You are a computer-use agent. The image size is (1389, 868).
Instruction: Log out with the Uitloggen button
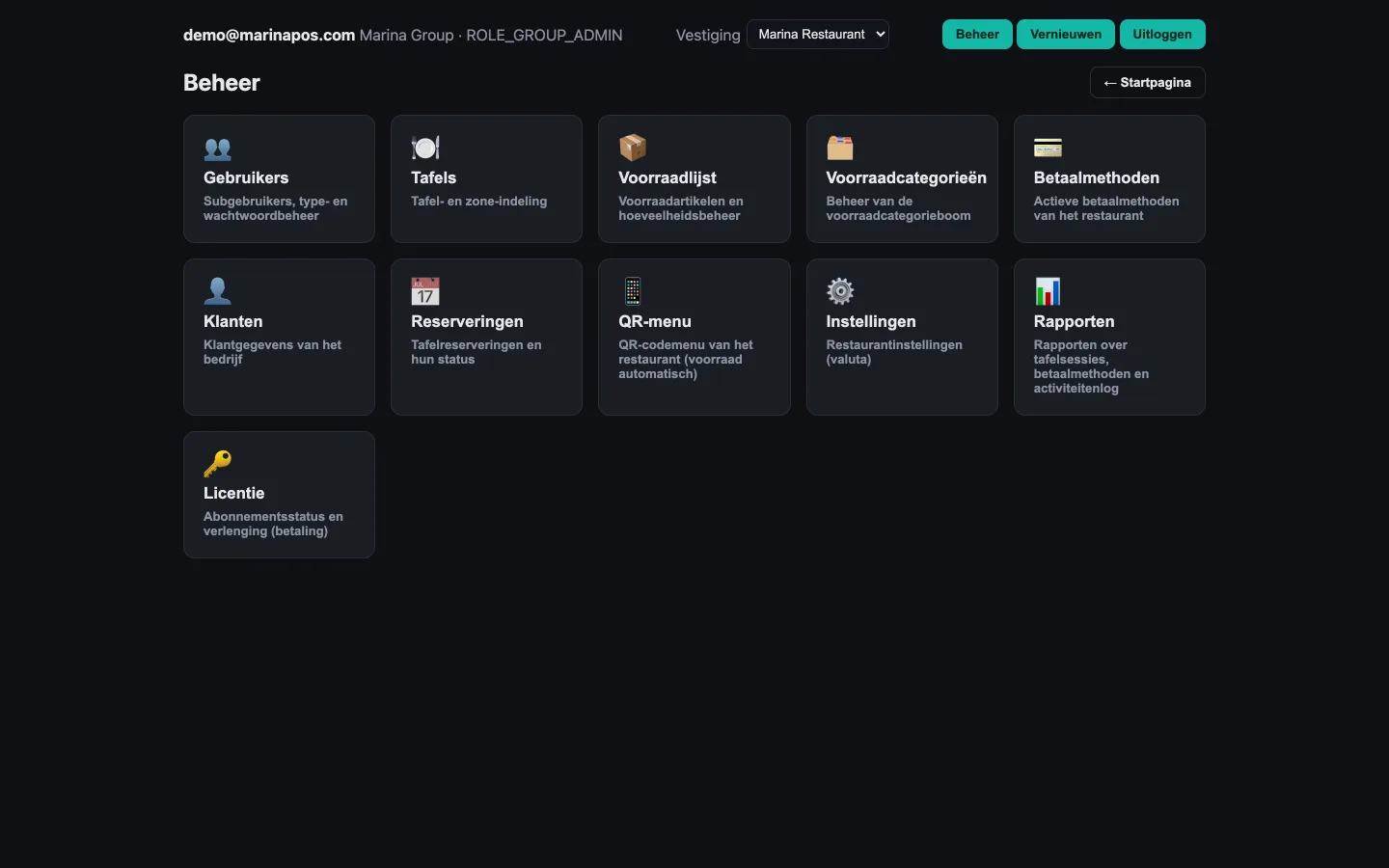tap(1162, 35)
